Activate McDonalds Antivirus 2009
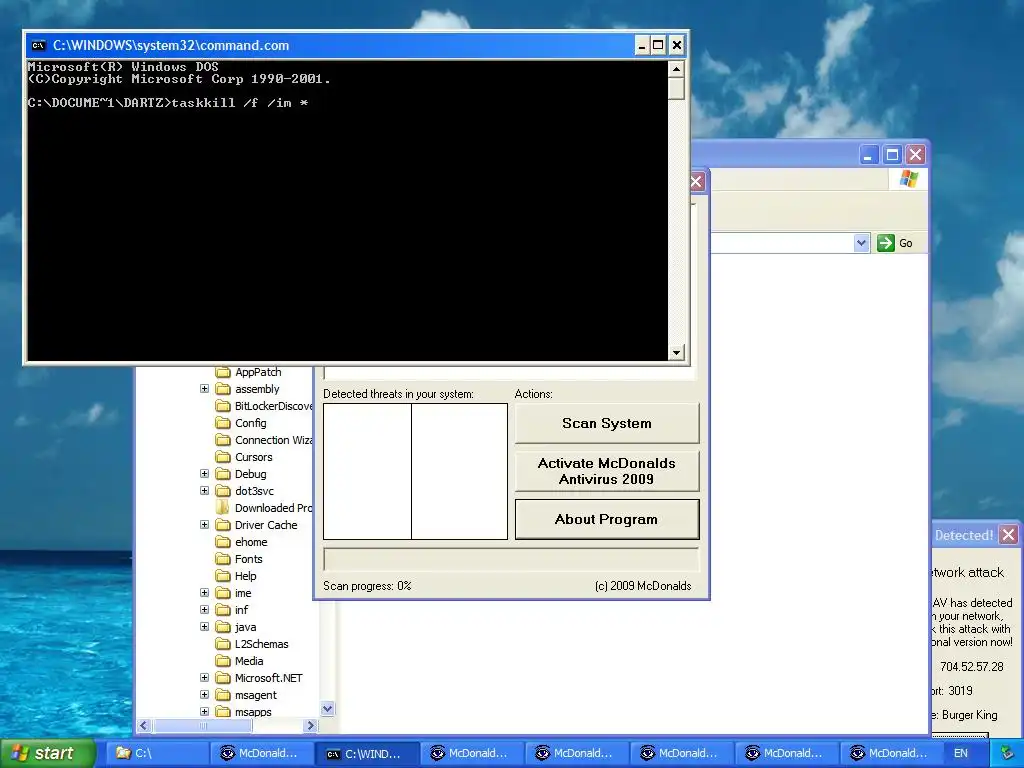This screenshot has width=1024, height=768. coord(607,471)
